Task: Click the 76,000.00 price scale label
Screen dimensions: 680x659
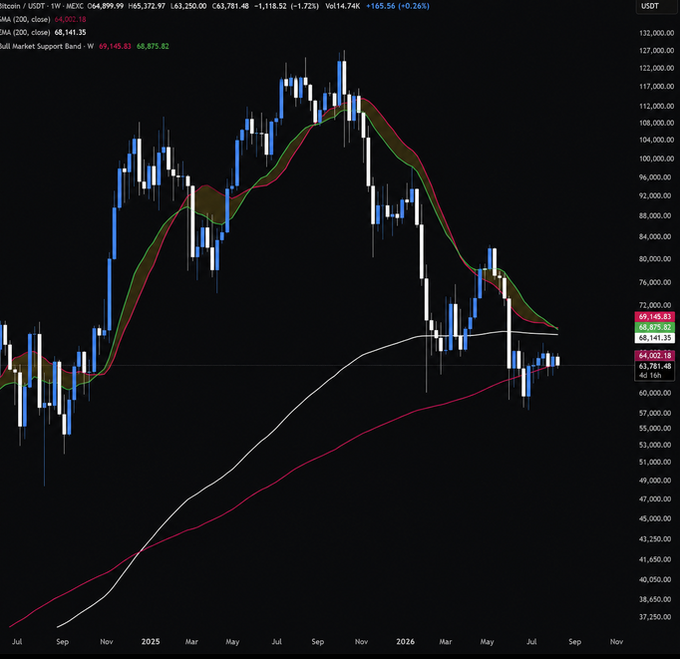Action: pos(657,282)
